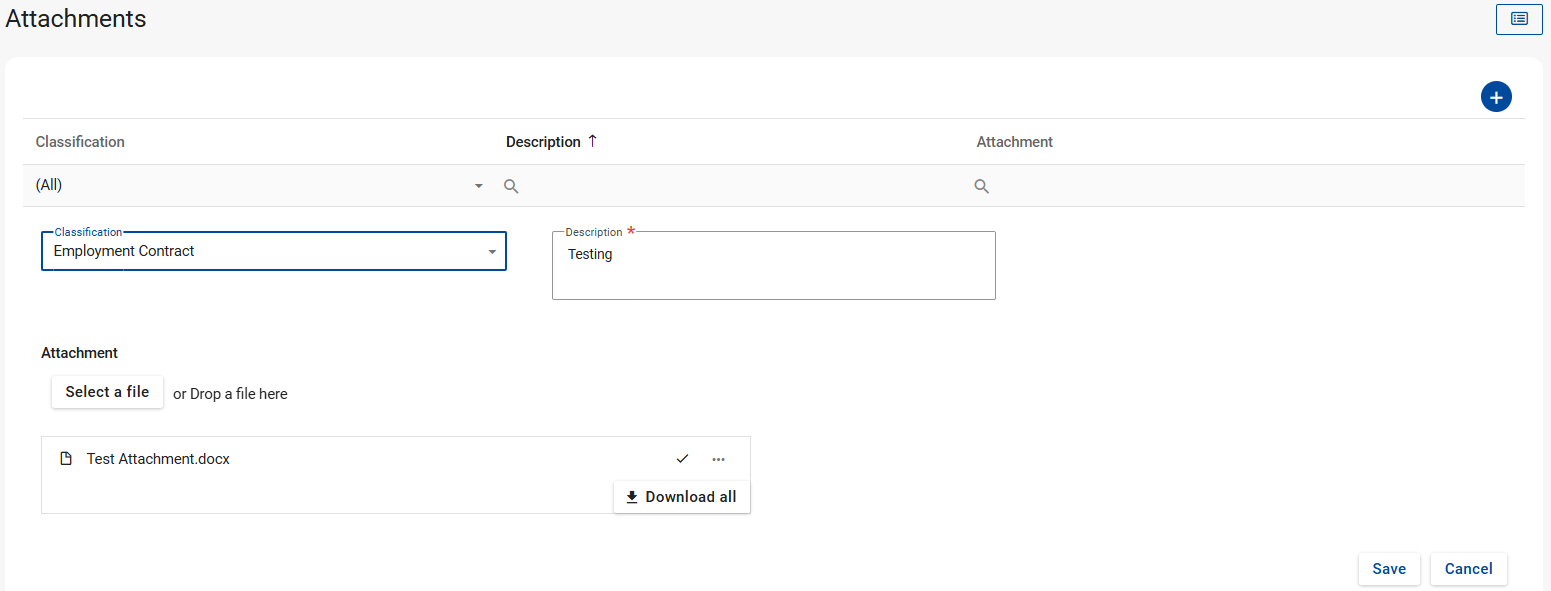Open the three-dot menu for Test Attachment.docx
The width and height of the screenshot is (1551, 591).
[718, 459]
